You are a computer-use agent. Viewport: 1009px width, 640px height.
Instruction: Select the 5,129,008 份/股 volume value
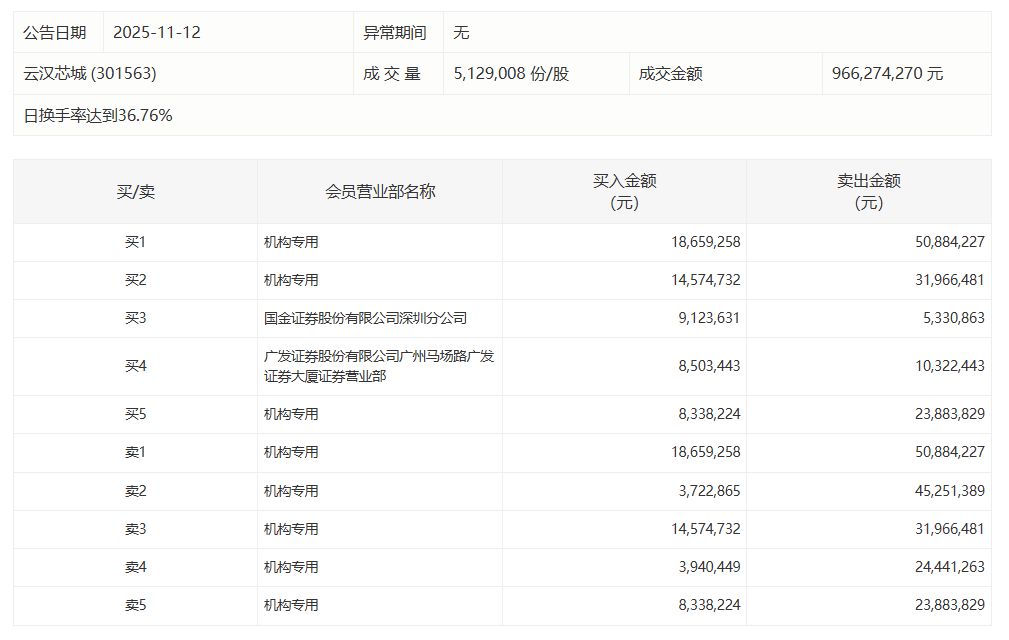(511, 74)
